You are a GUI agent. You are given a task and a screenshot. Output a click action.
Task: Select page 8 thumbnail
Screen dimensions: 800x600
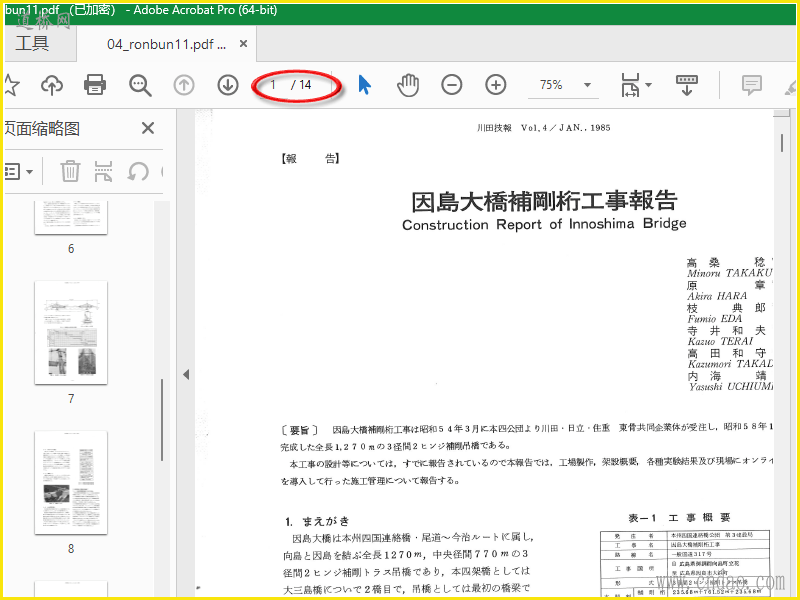[x=71, y=483]
